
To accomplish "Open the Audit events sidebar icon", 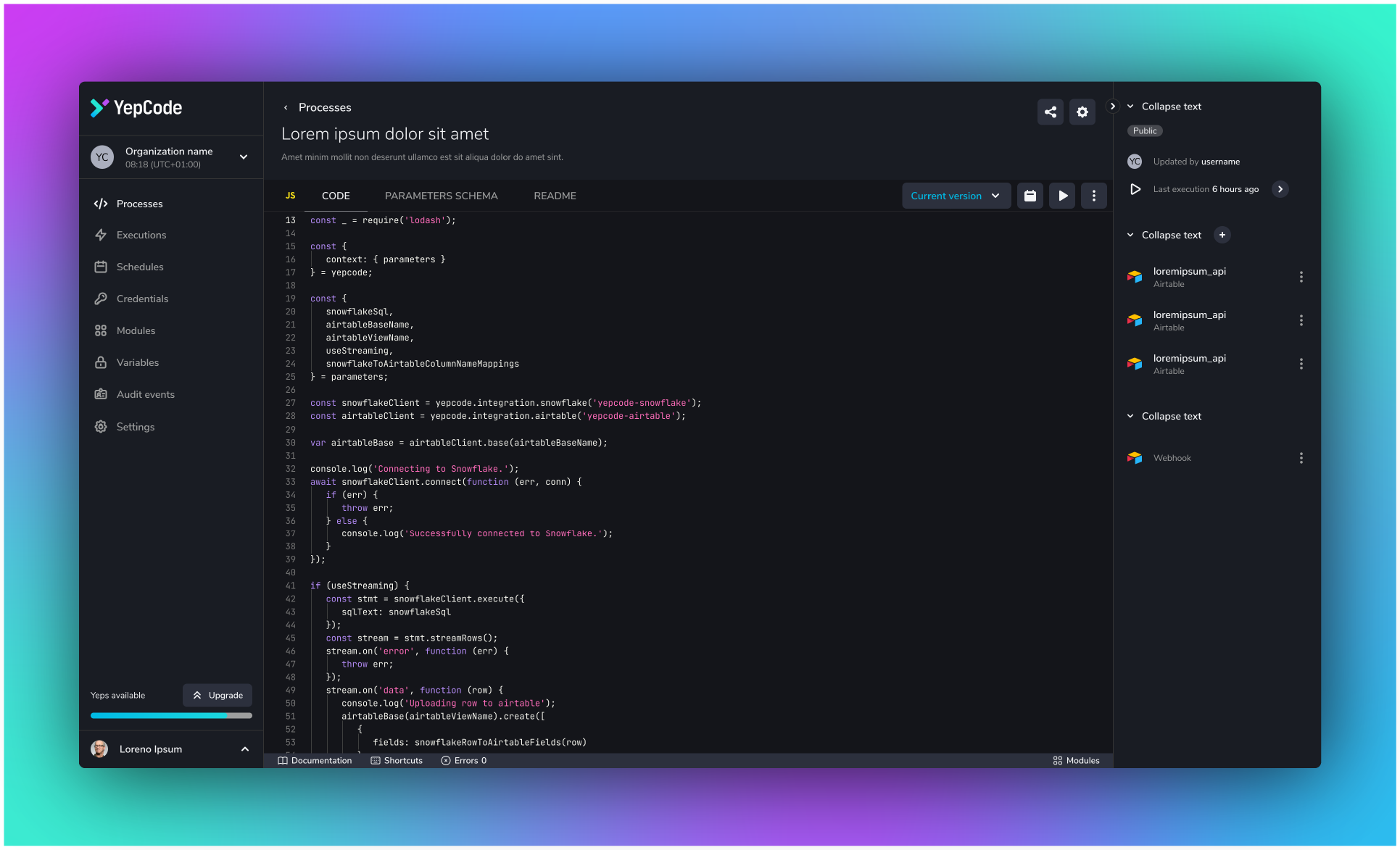I will (x=101, y=394).
